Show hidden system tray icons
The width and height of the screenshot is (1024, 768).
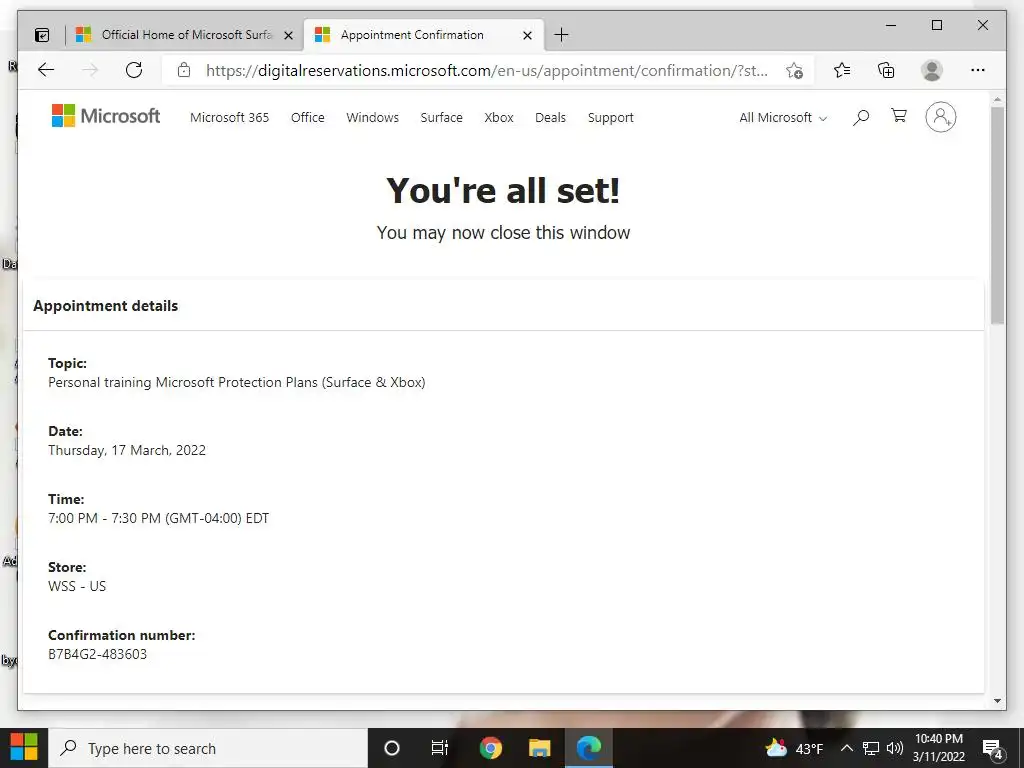pos(846,748)
